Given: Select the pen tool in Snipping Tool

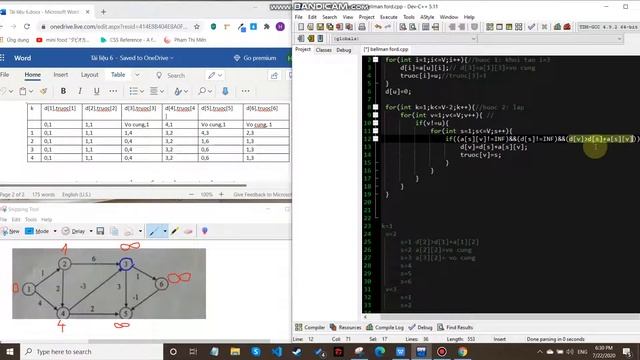Looking at the screenshot, I should 153,231.
